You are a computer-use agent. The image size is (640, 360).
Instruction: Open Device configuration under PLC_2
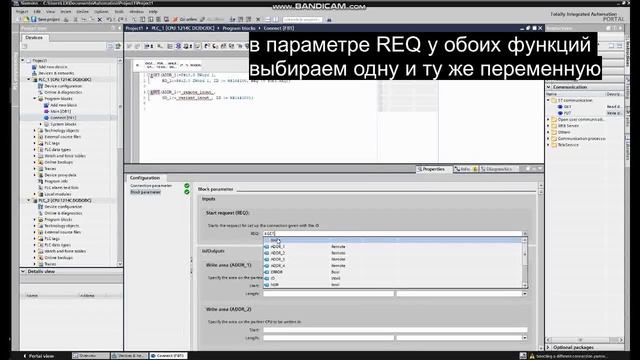60,207
